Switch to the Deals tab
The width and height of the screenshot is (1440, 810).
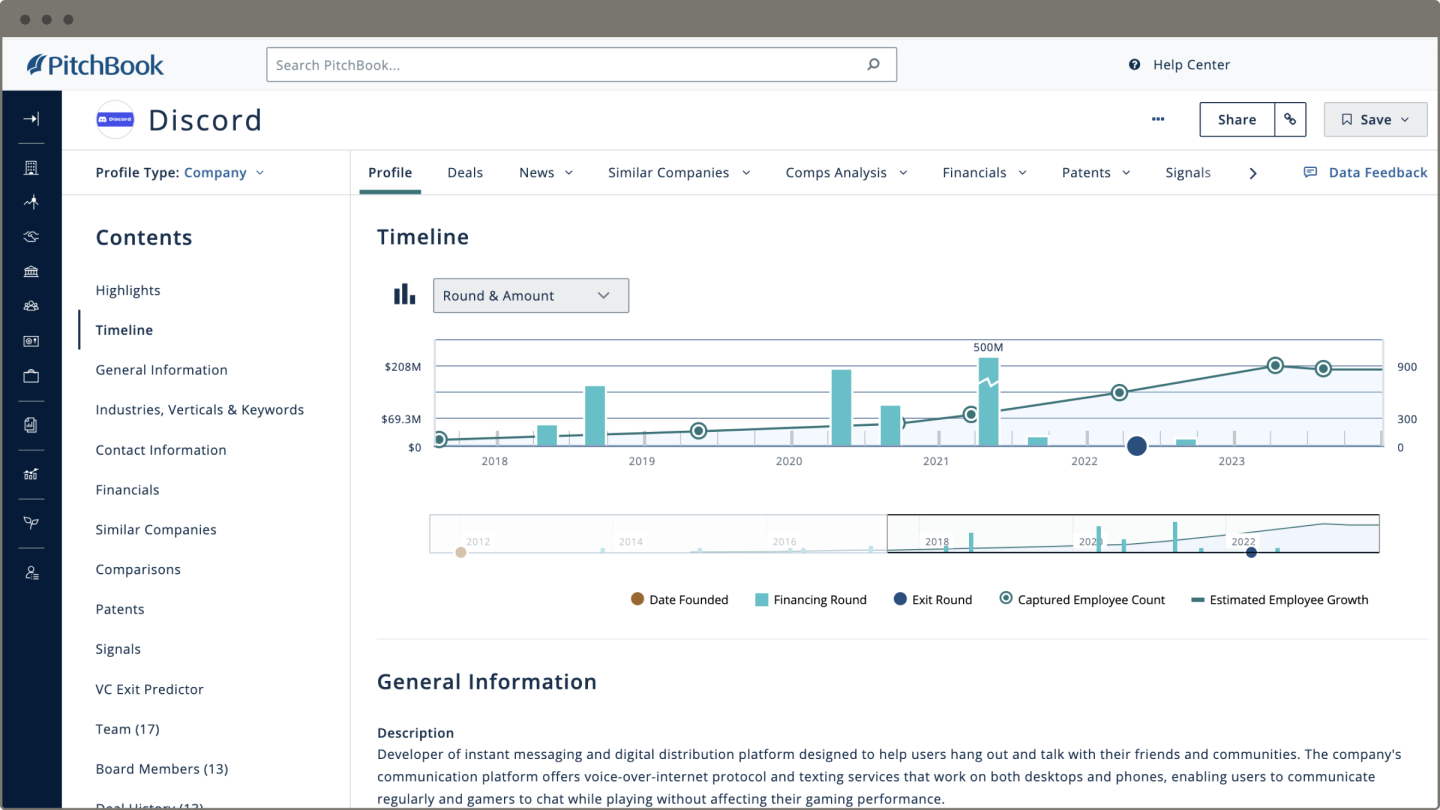coord(465,173)
